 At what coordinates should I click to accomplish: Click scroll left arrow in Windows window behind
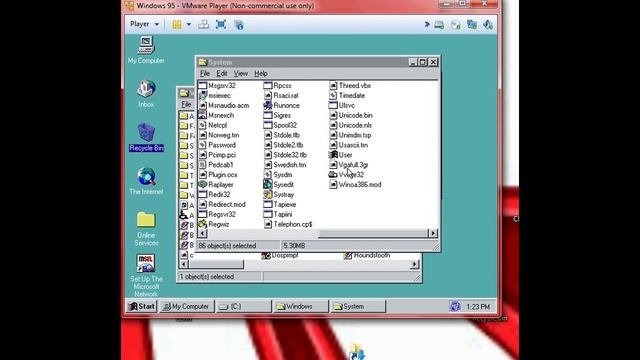[184, 264]
